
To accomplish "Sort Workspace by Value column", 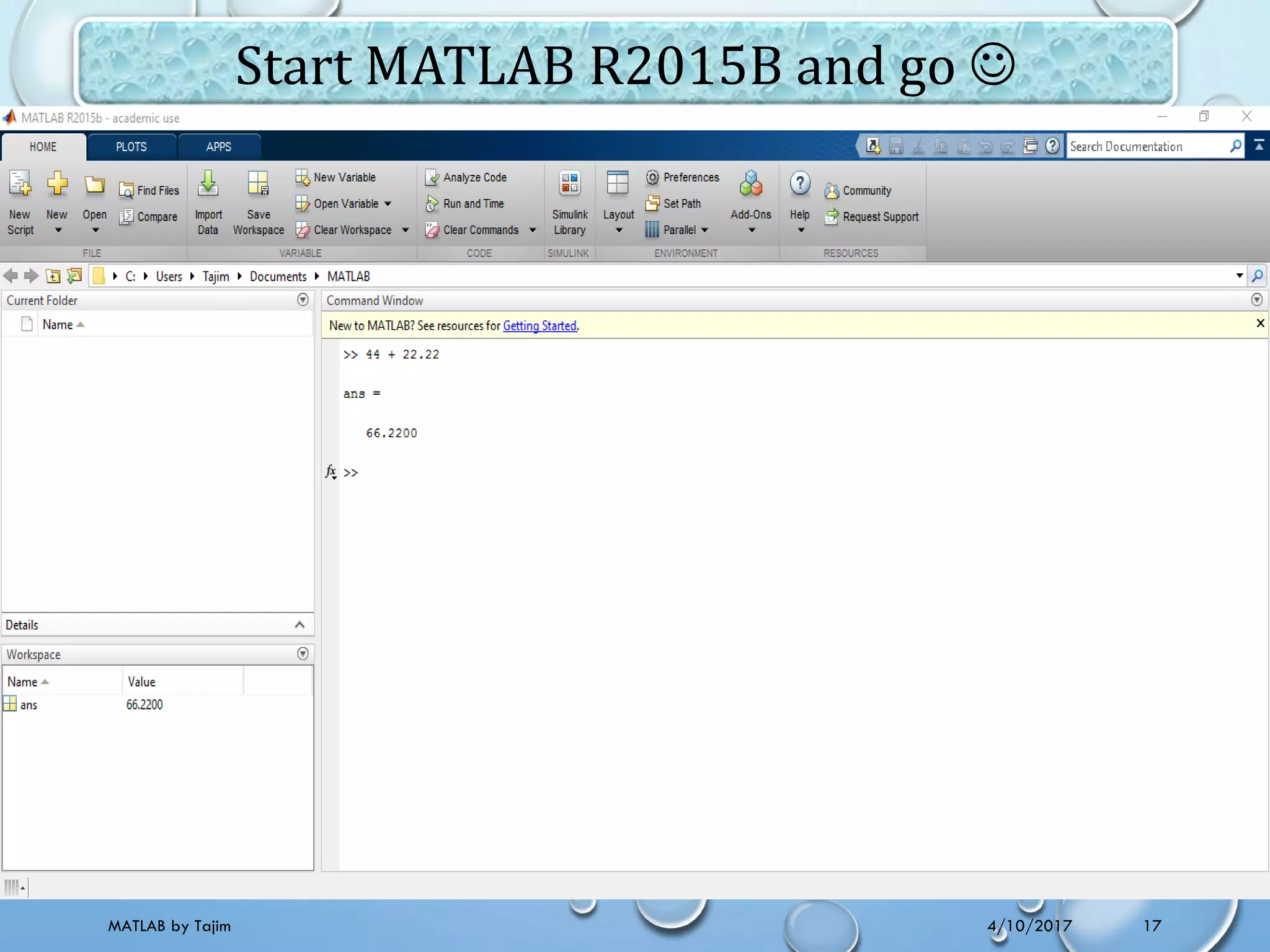I will 141,682.
